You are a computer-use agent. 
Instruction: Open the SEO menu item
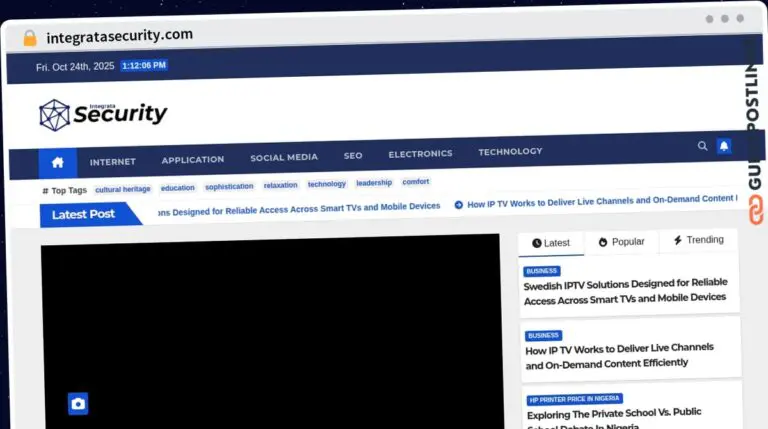(x=353, y=156)
